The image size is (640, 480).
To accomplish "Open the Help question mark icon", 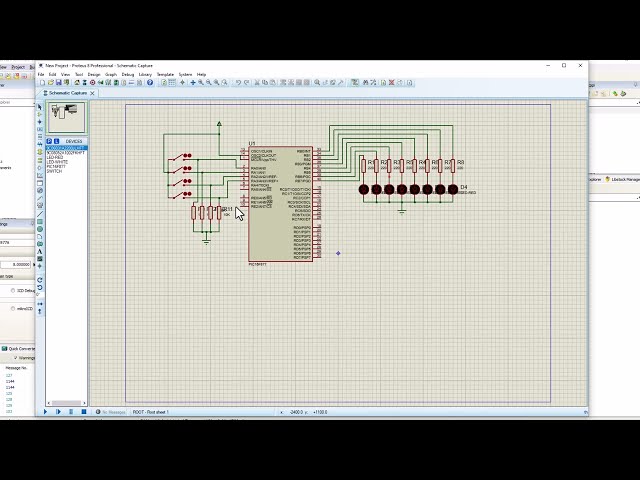I will [150, 82].
